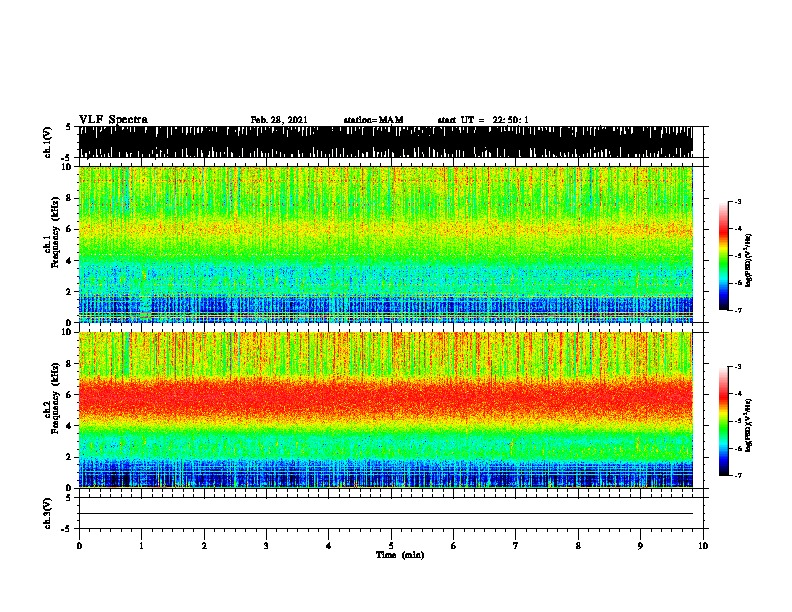Image resolution: width=792 pixels, height=612 pixels.
Task: Click the ch.2 "Frequency (kHz)" axis label
Action: 55,398
